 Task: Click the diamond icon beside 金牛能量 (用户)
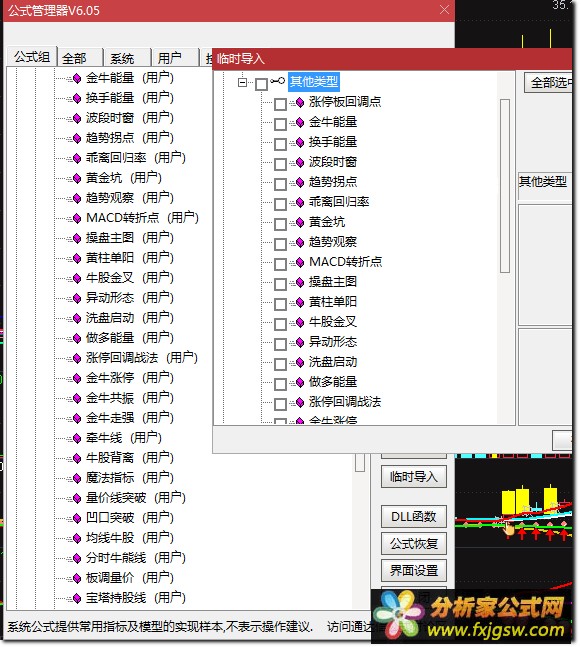coord(77,78)
